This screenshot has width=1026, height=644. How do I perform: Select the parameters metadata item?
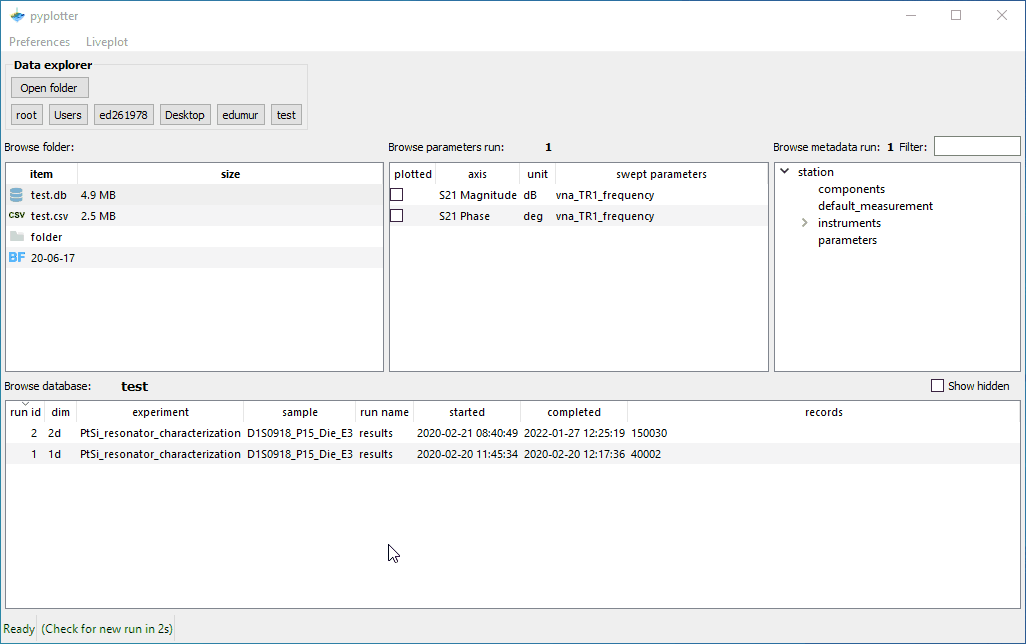tap(847, 240)
